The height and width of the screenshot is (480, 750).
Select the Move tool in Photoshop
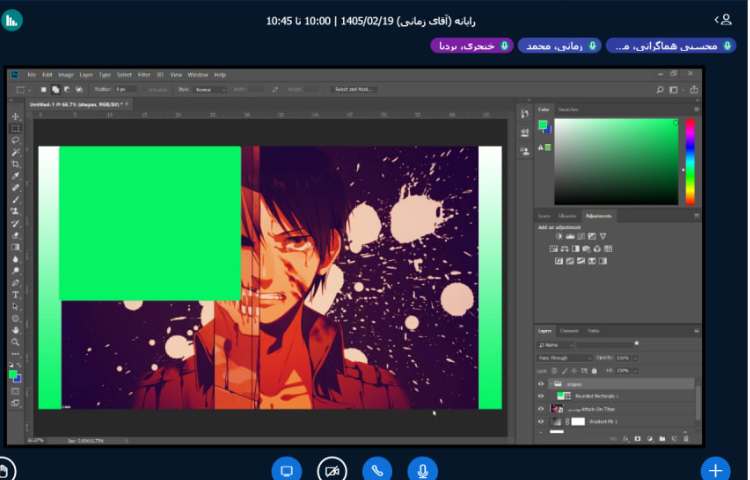pyautogui.click(x=16, y=116)
